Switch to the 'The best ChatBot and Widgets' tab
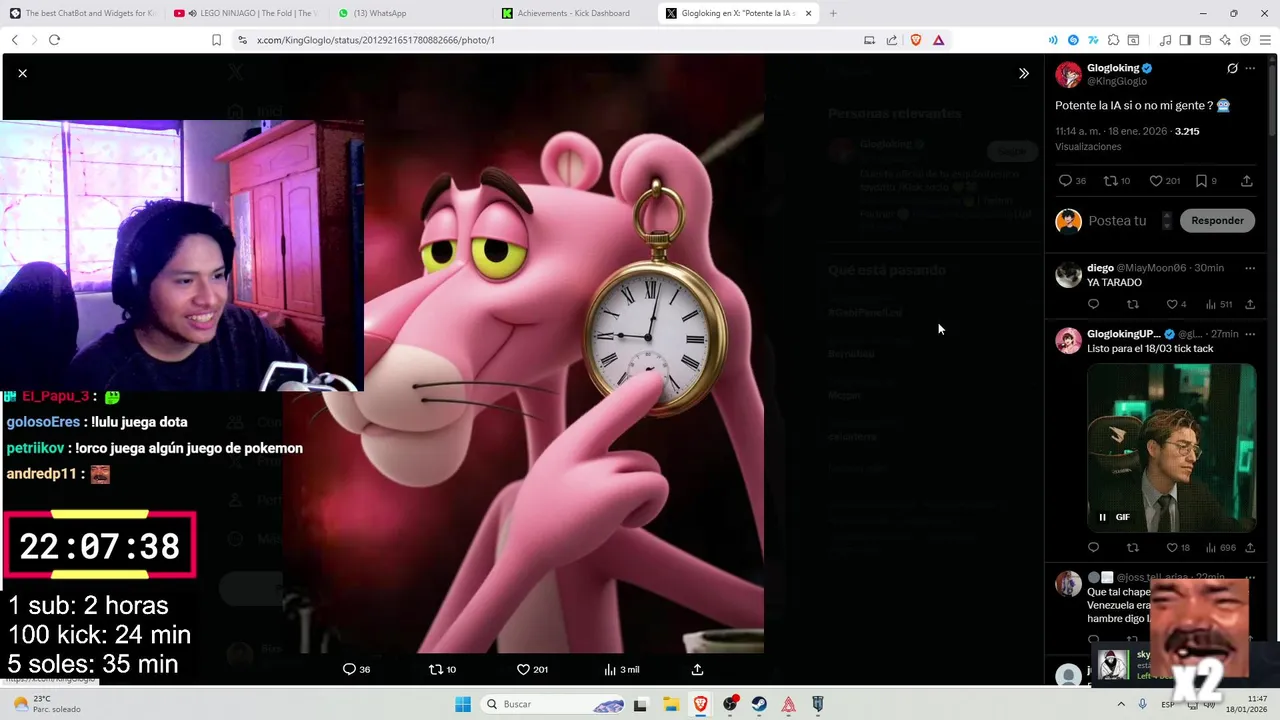The image size is (1280, 720). click(x=82, y=13)
